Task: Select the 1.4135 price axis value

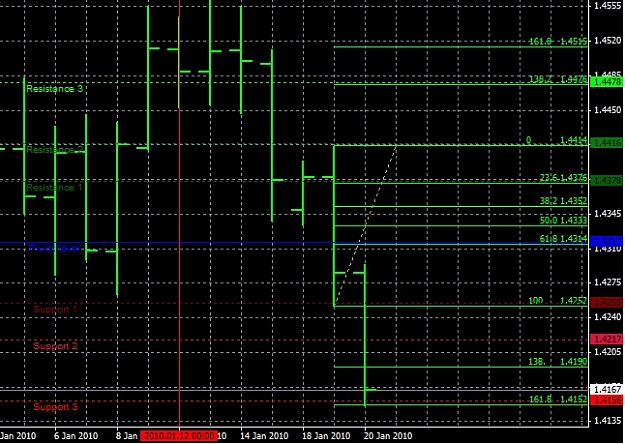Action: coord(607,420)
